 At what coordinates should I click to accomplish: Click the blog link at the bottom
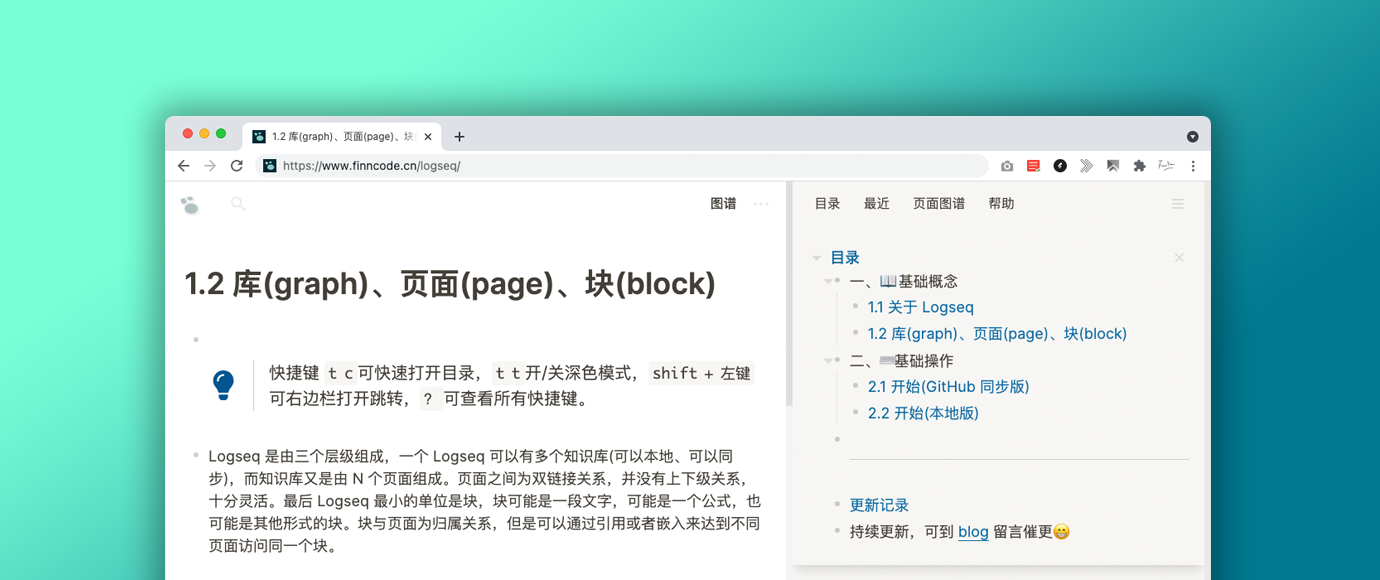pos(973,532)
